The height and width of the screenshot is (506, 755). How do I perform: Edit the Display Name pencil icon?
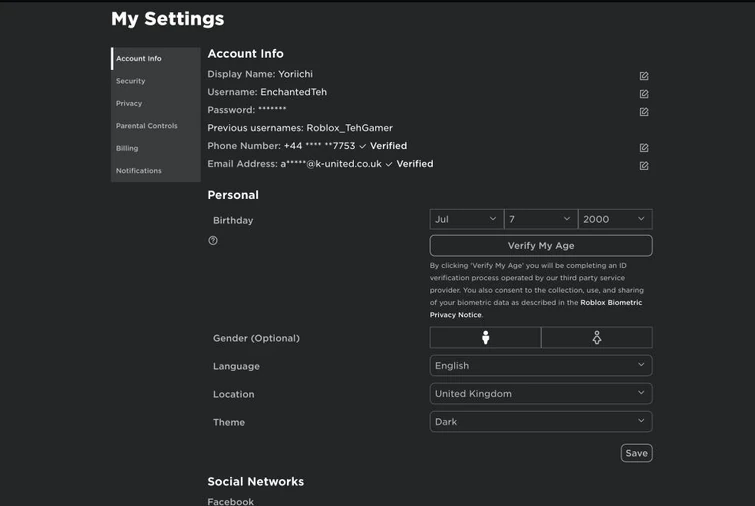click(x=644, y=76)
